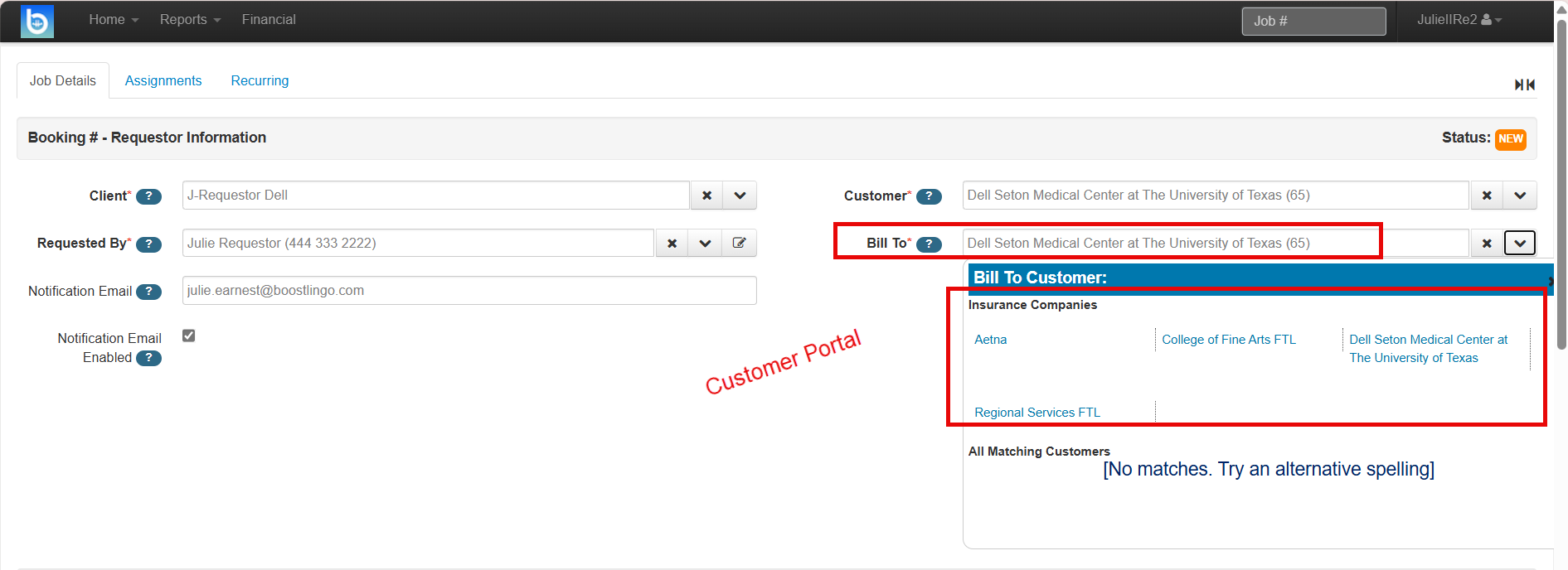The image size is (1568, 570).
Task: Click the NEW status badge
Action: pyautogui.click(x=1510, y=138)
